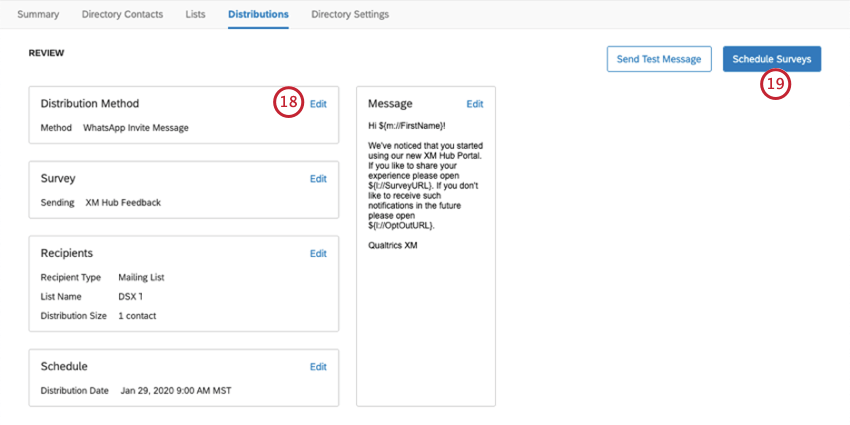Edit the Distribution Method section

tap(318, 104)
